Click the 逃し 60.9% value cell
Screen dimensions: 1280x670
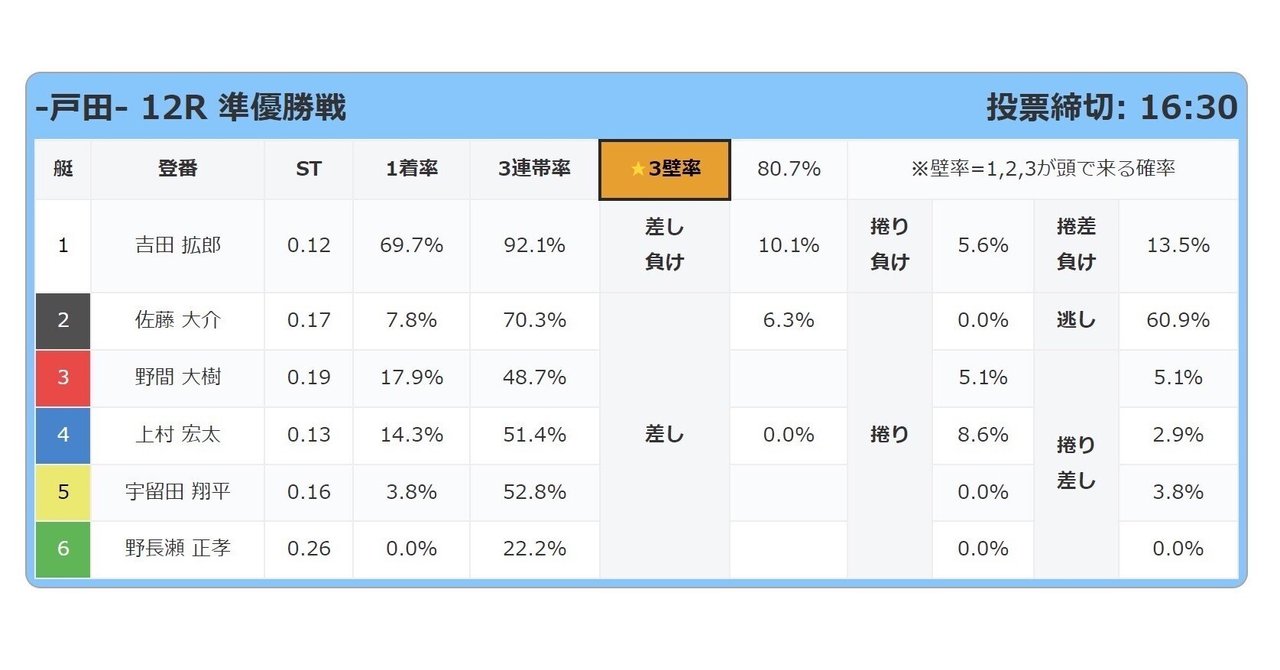pyautogui.click(x=1179, y=320)
